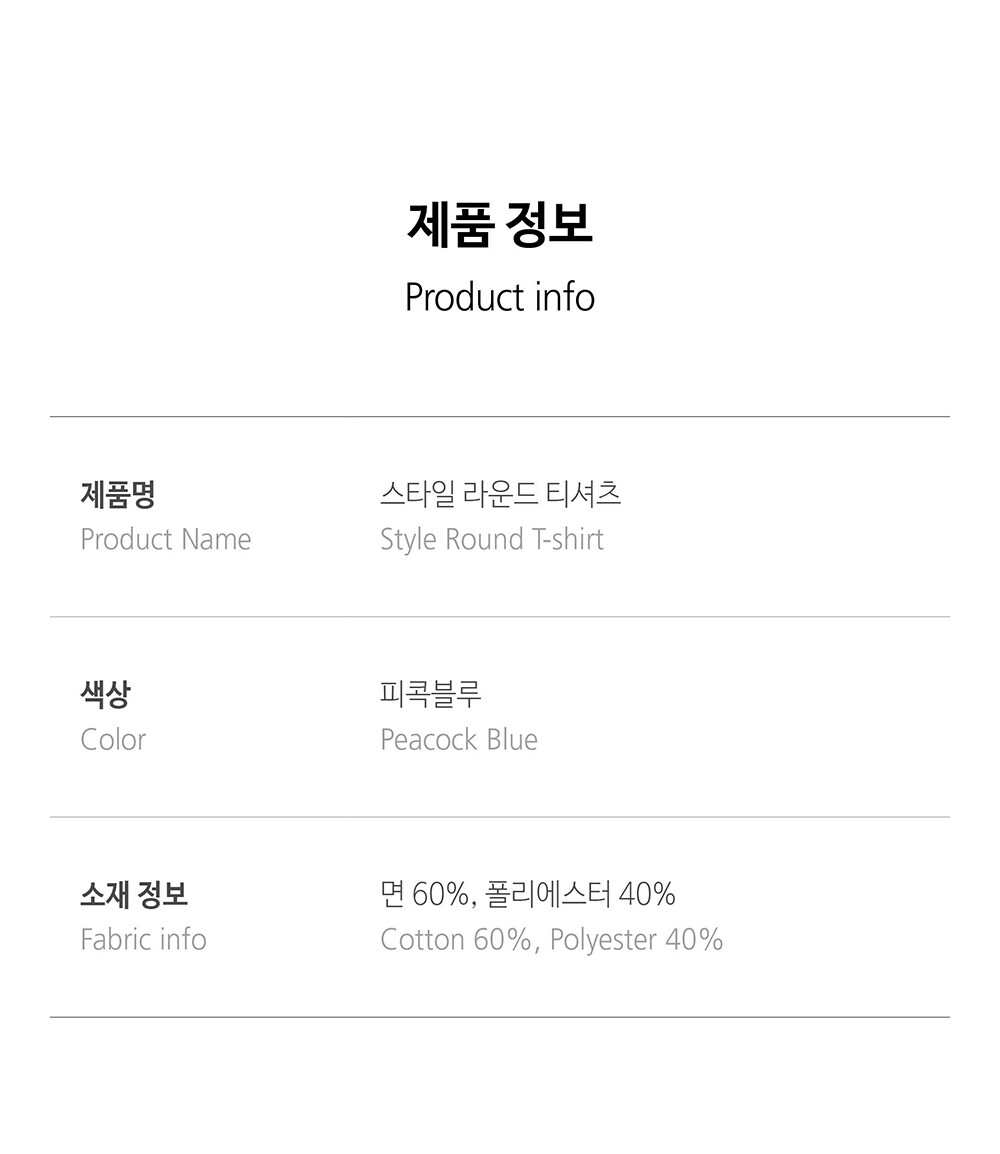Select the Color label text

tap(113, 740)
